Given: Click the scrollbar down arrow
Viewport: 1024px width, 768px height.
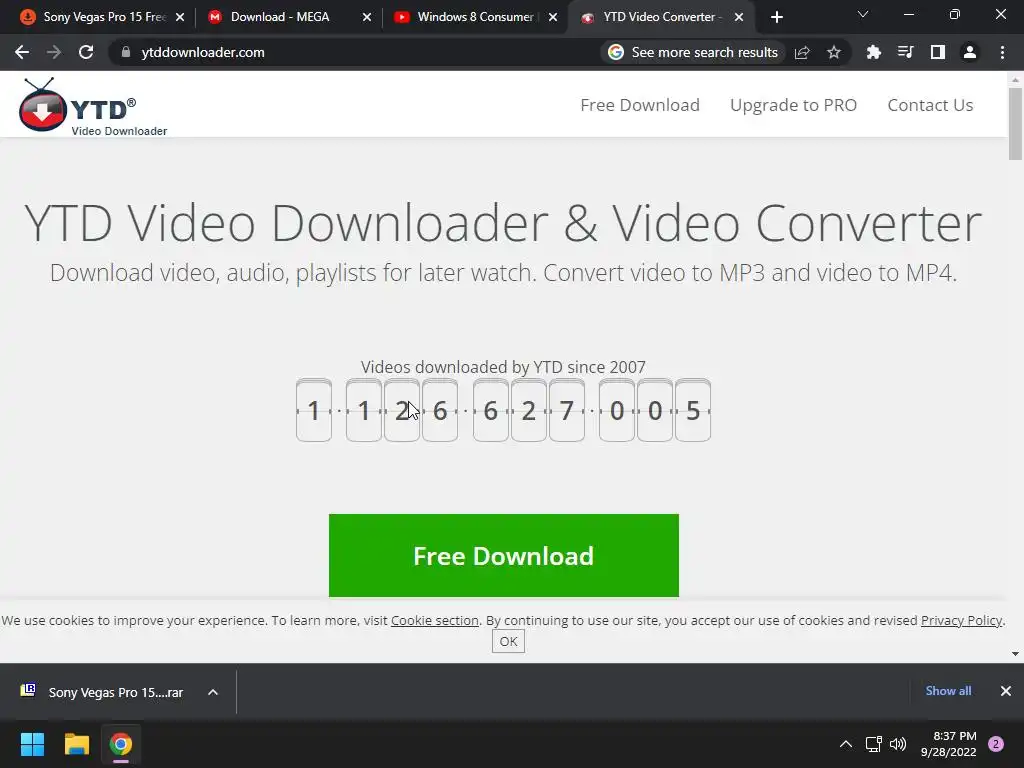Looking at the screenshot, I should pyautogui.click(x=1015, y=654).
